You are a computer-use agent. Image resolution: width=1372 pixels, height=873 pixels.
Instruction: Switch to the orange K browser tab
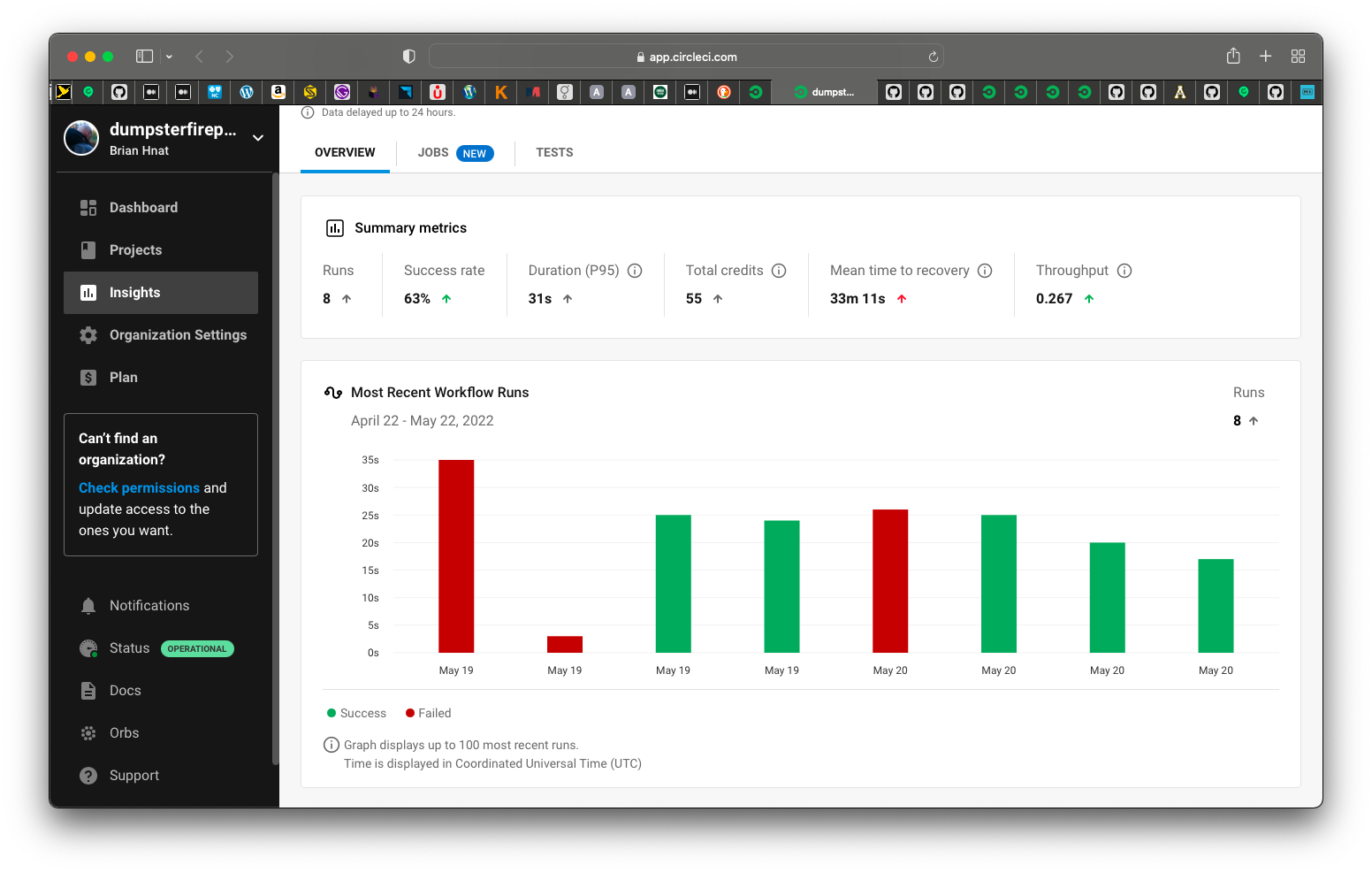(x=501, y=92)
